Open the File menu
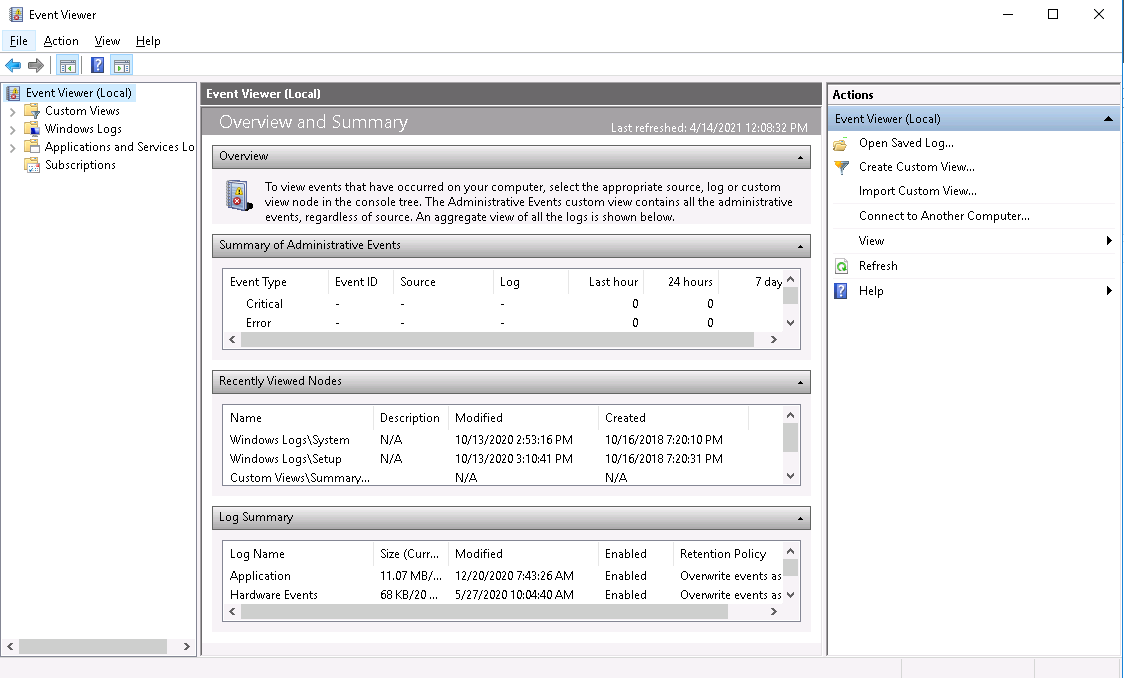The width and height of the screenshot is (1124, 678). pyautogui.click(x=19, y=41)
